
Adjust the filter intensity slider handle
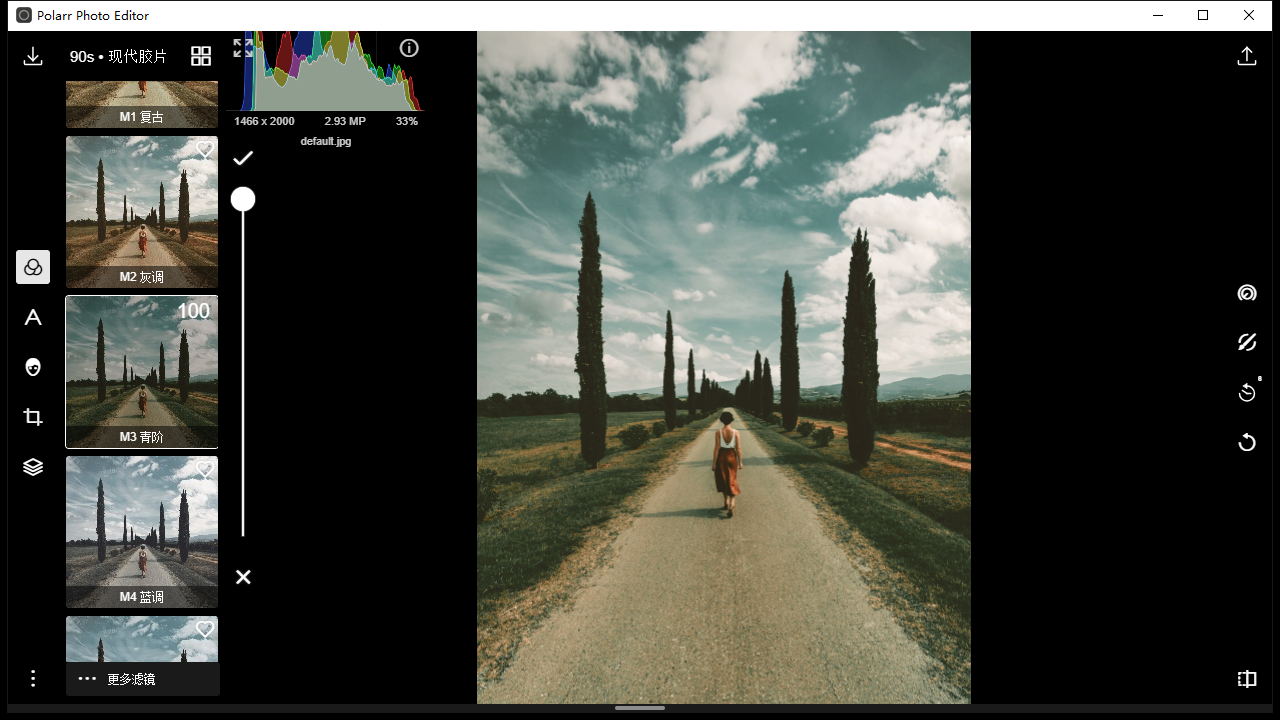[x=243, y=200]
